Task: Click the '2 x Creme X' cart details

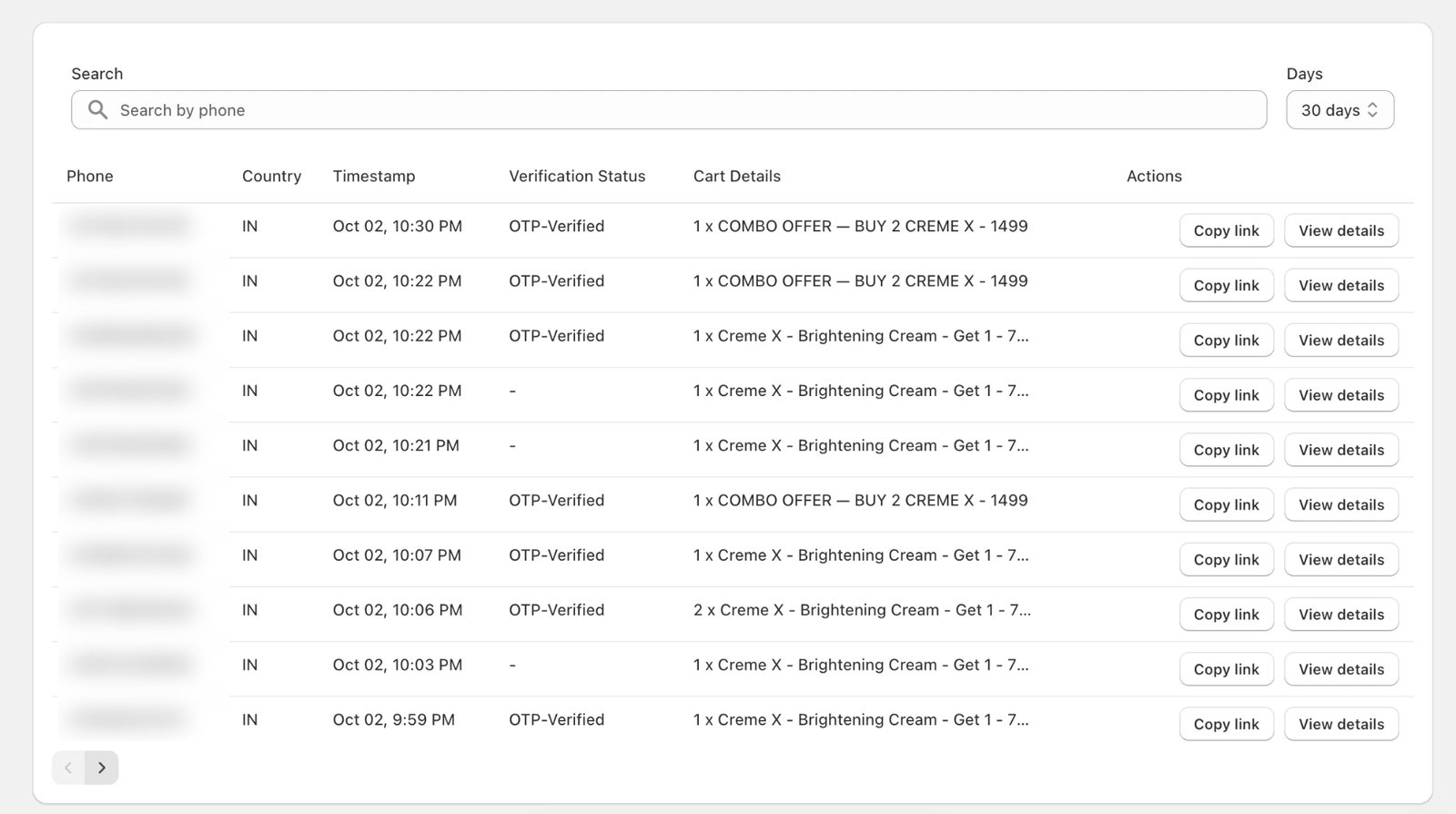Action: pos(862,610)
